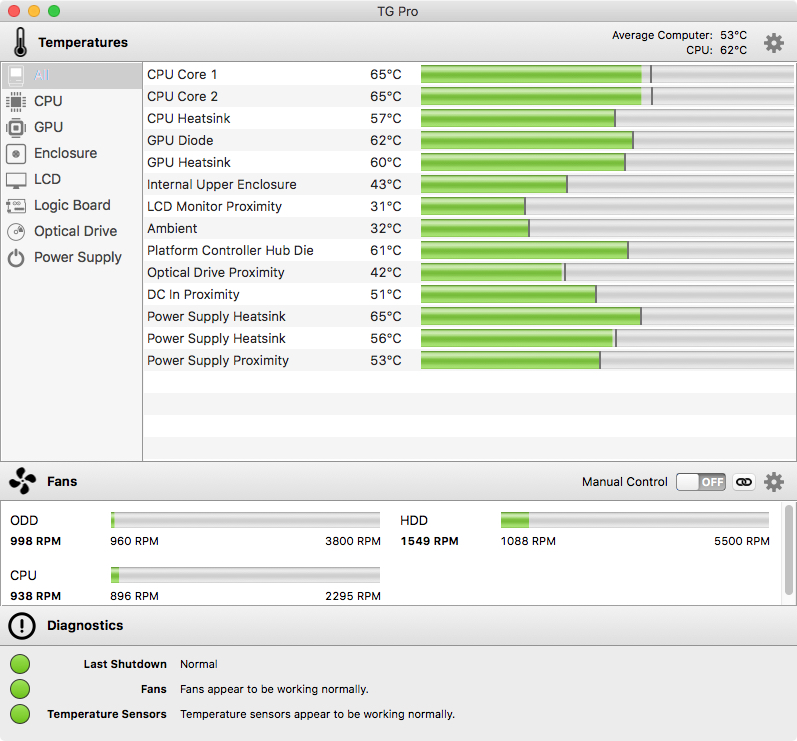Click the Manual Control label
This screenshot has height=741, width=797.
(x=625, y=482)
